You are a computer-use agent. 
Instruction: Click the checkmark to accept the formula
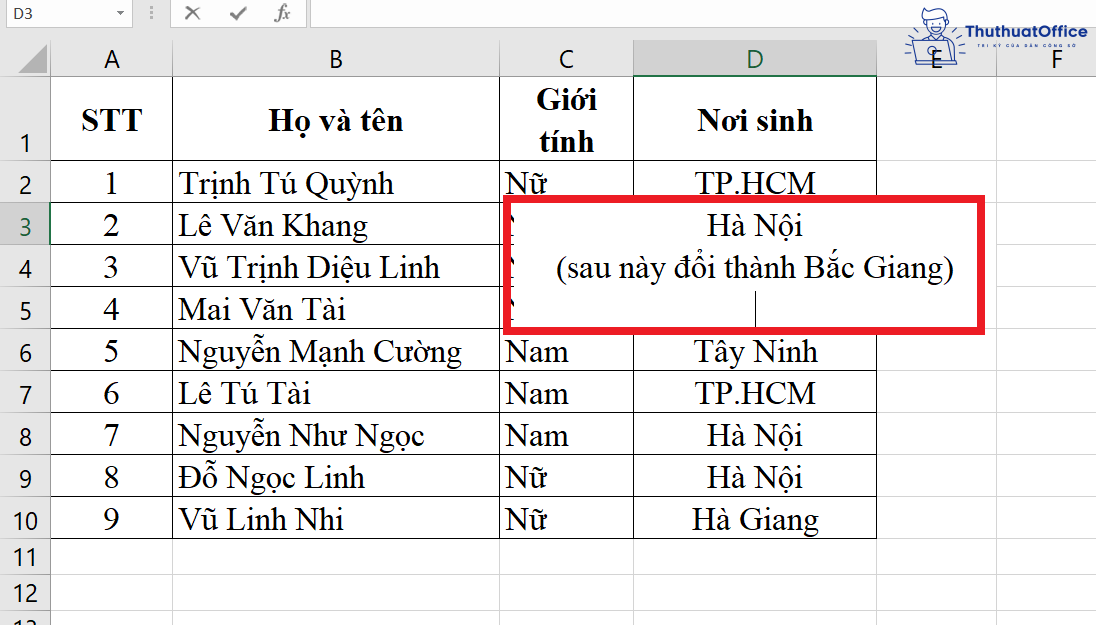point(237,14)
